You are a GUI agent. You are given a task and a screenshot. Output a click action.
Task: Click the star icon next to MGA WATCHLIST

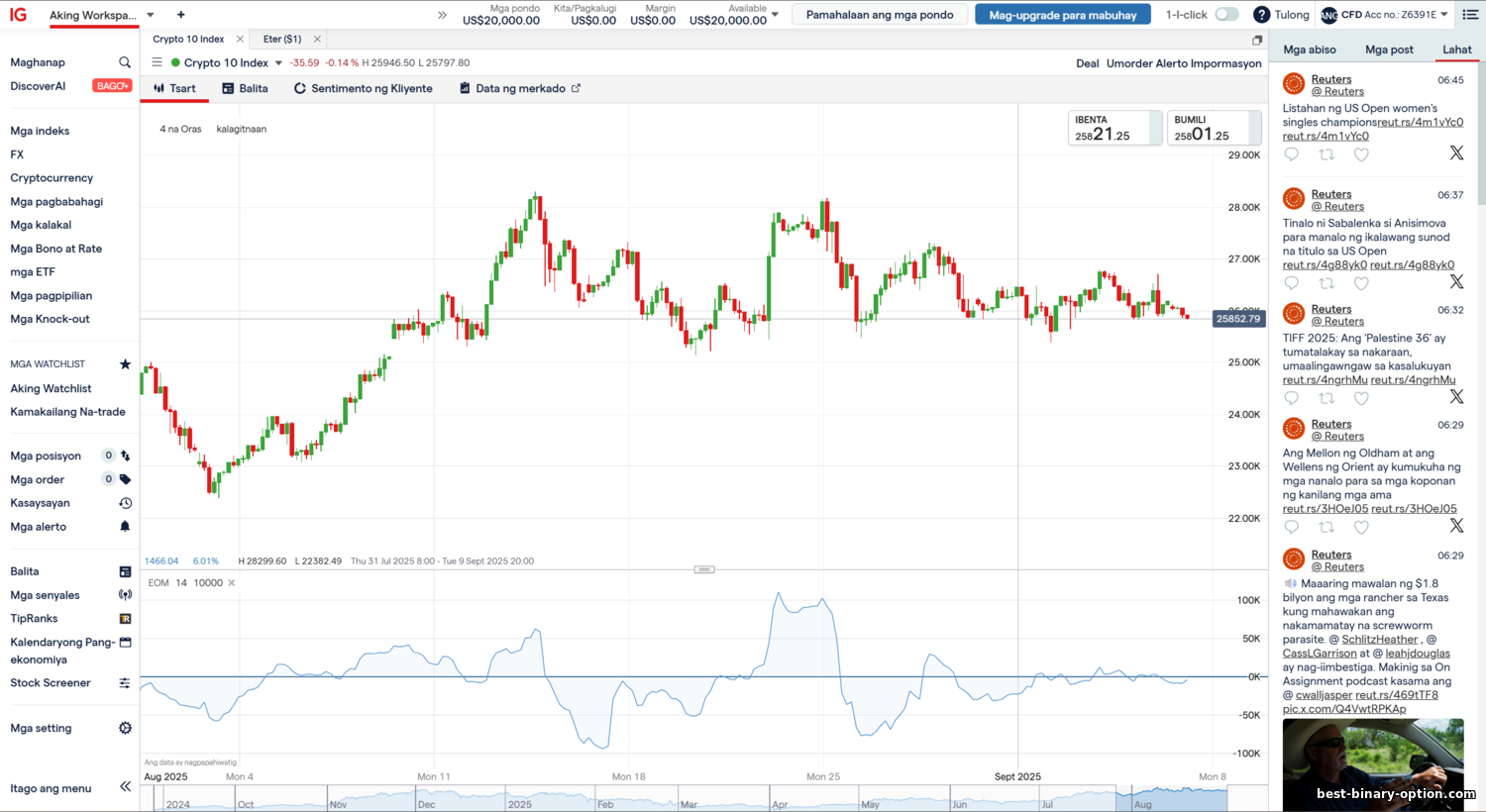click(x=125, y=364)
